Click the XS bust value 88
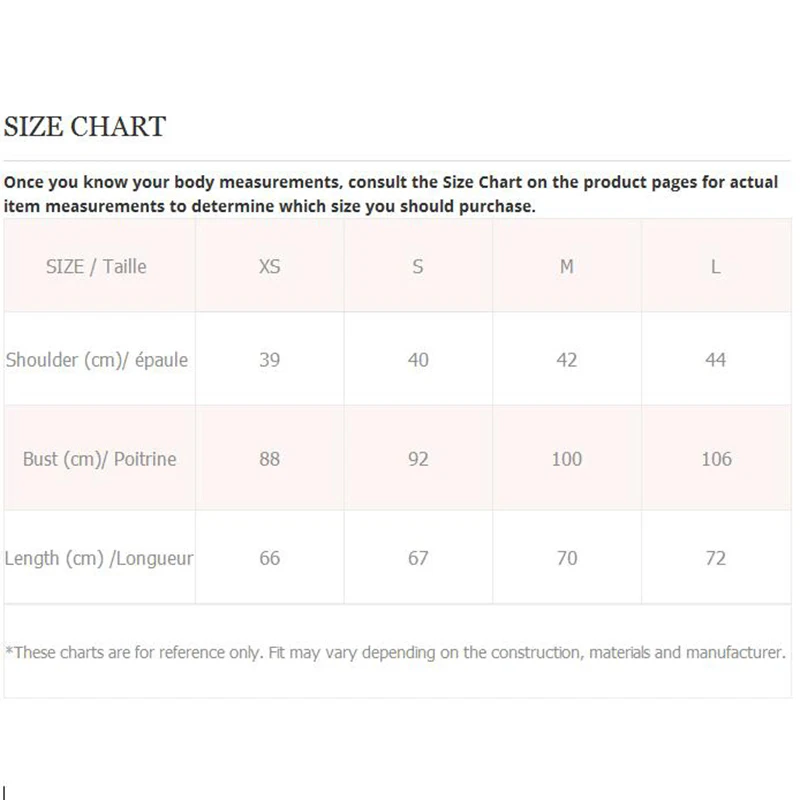The width and height of the screenshot is (800, 800). coord(270,459)
